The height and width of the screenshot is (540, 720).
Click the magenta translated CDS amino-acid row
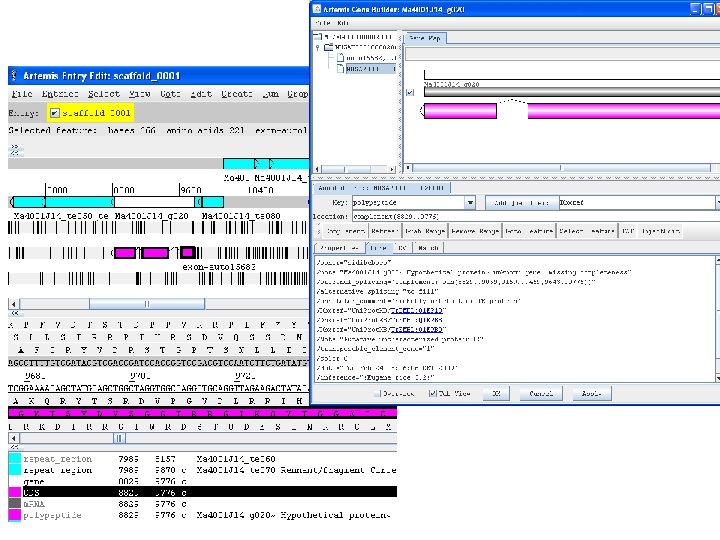pyautogui.click(x=202, y=413)
